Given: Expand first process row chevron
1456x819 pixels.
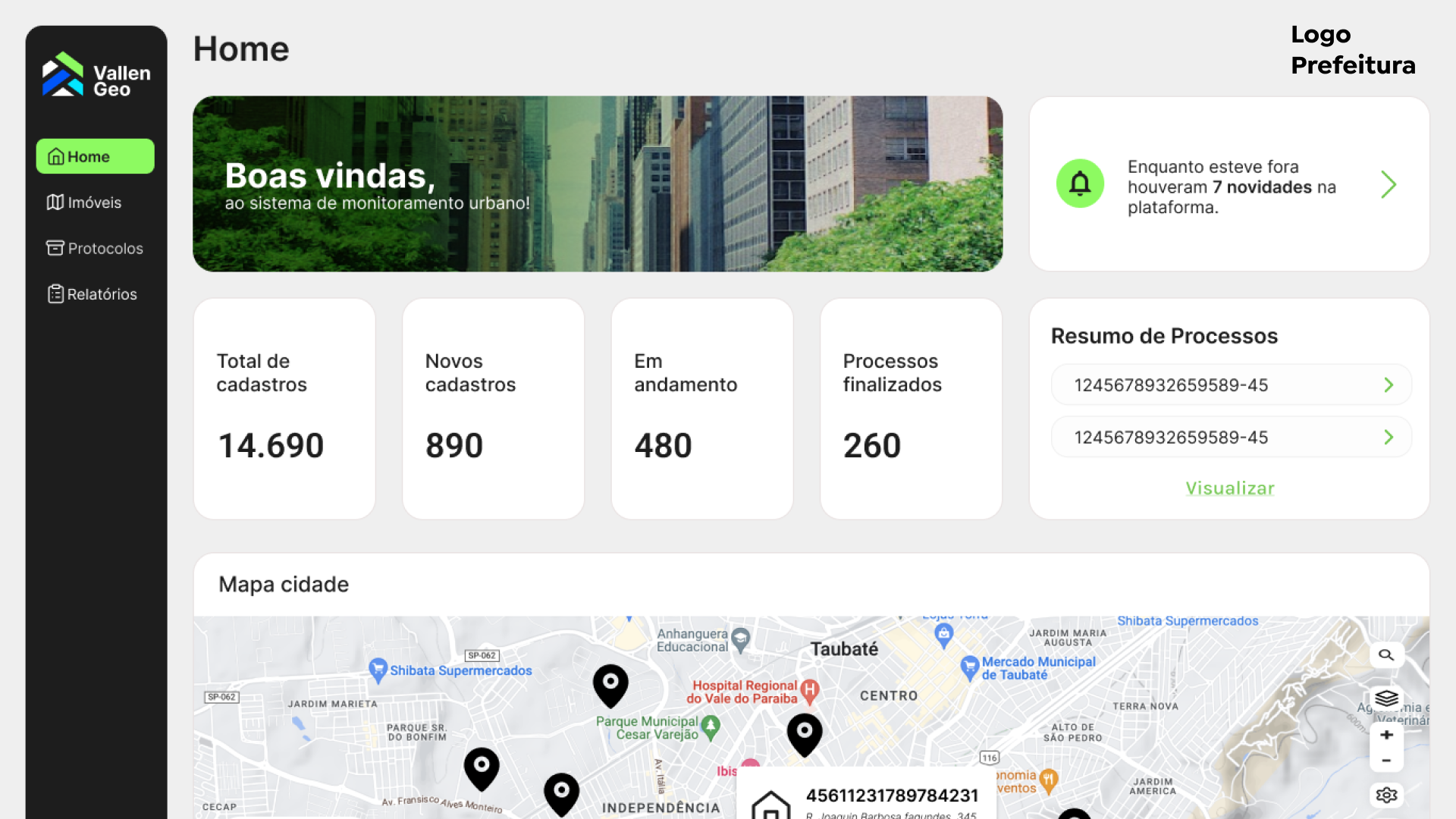Looking at the screenshot, I should click(1388, 385).
